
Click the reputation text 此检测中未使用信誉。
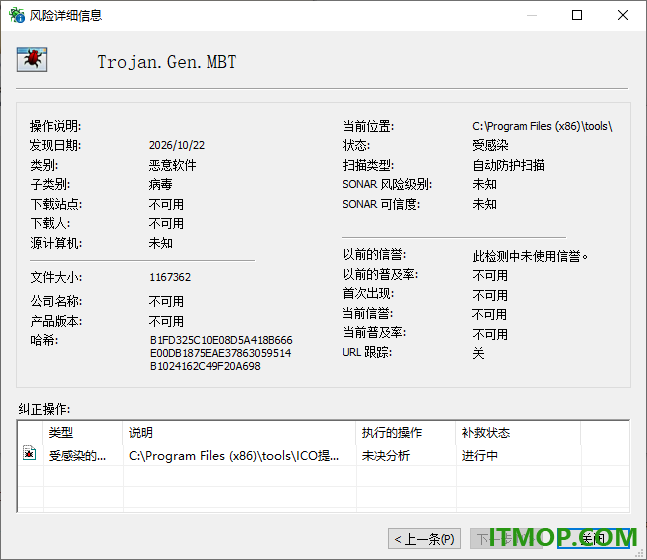pyautogui.click(x=531, y=256)
